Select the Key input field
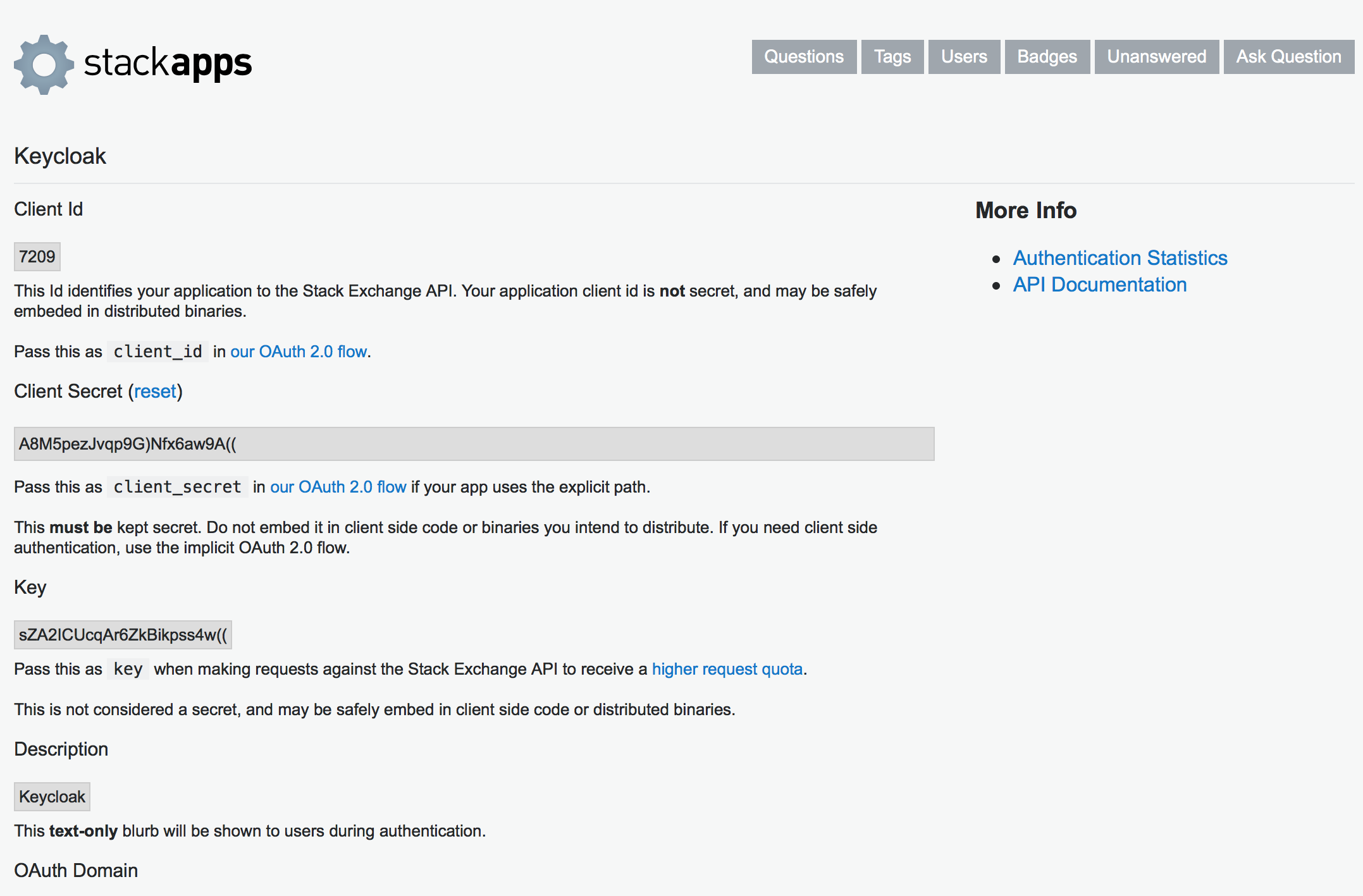 coord(121,634)
